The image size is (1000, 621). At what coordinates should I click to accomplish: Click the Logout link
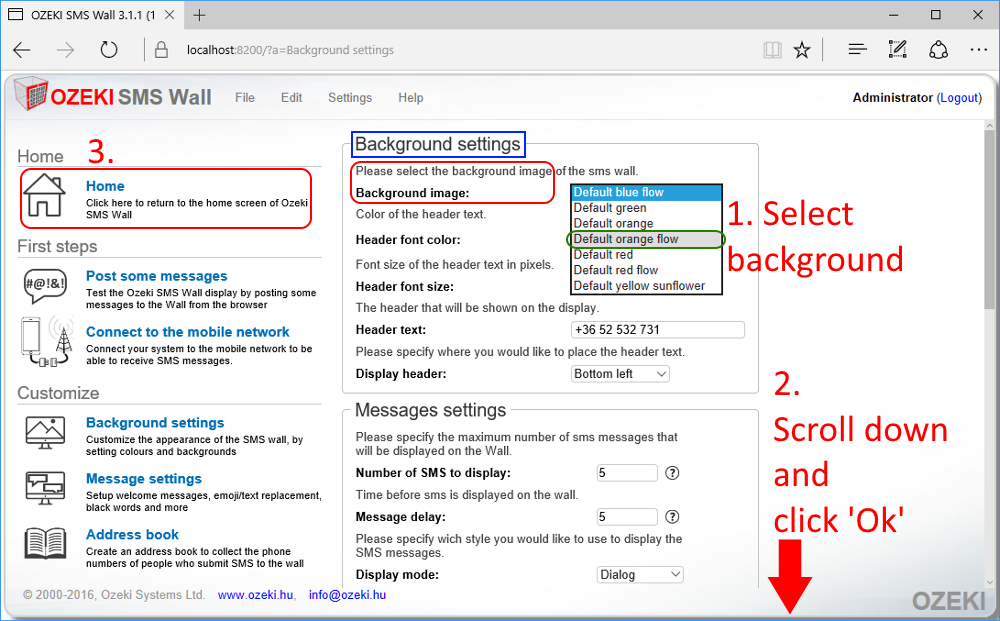[x=959, y=98]
